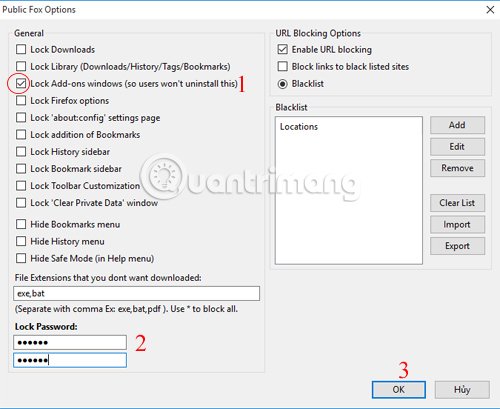The image size is (500, 409).
Task: Focus the password confirmation field
Action: point(70,360)
